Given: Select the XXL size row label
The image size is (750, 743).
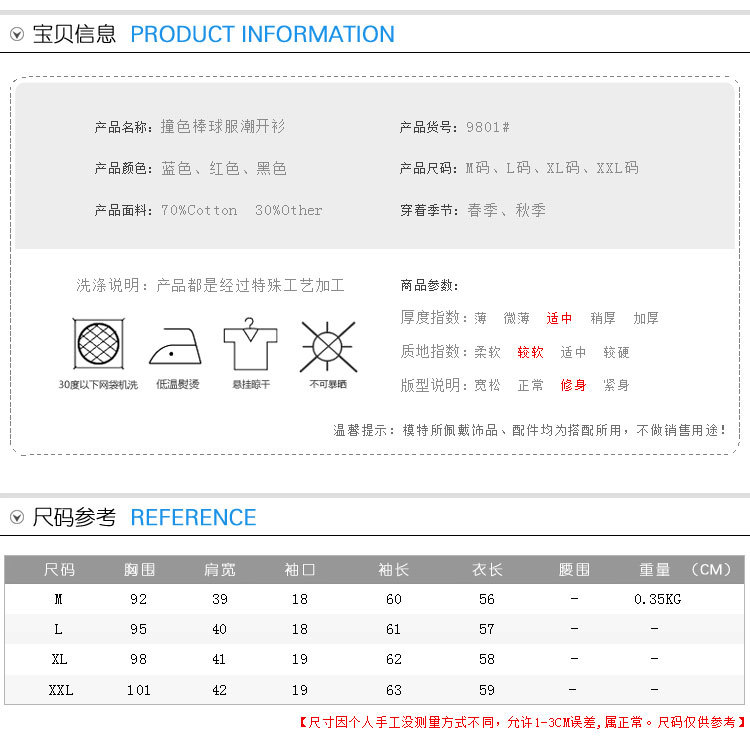Looking at the screenshot, I should 60,690.
